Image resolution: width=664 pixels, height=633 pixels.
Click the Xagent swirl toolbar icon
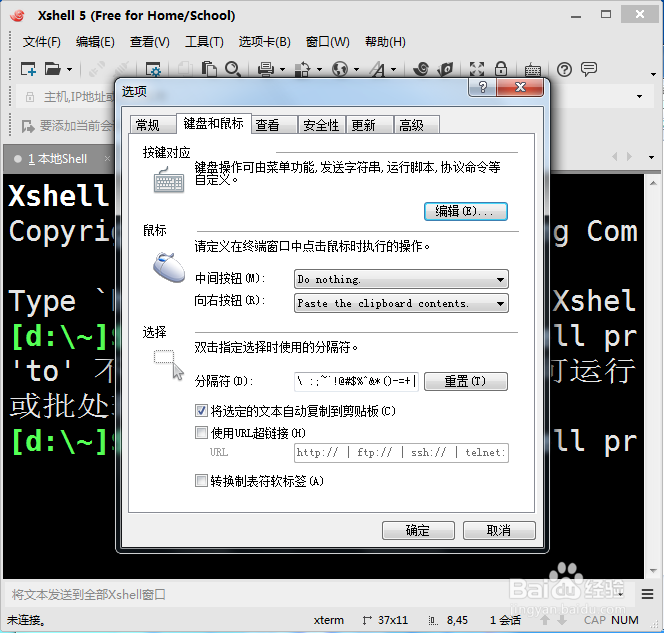[421, 69]
